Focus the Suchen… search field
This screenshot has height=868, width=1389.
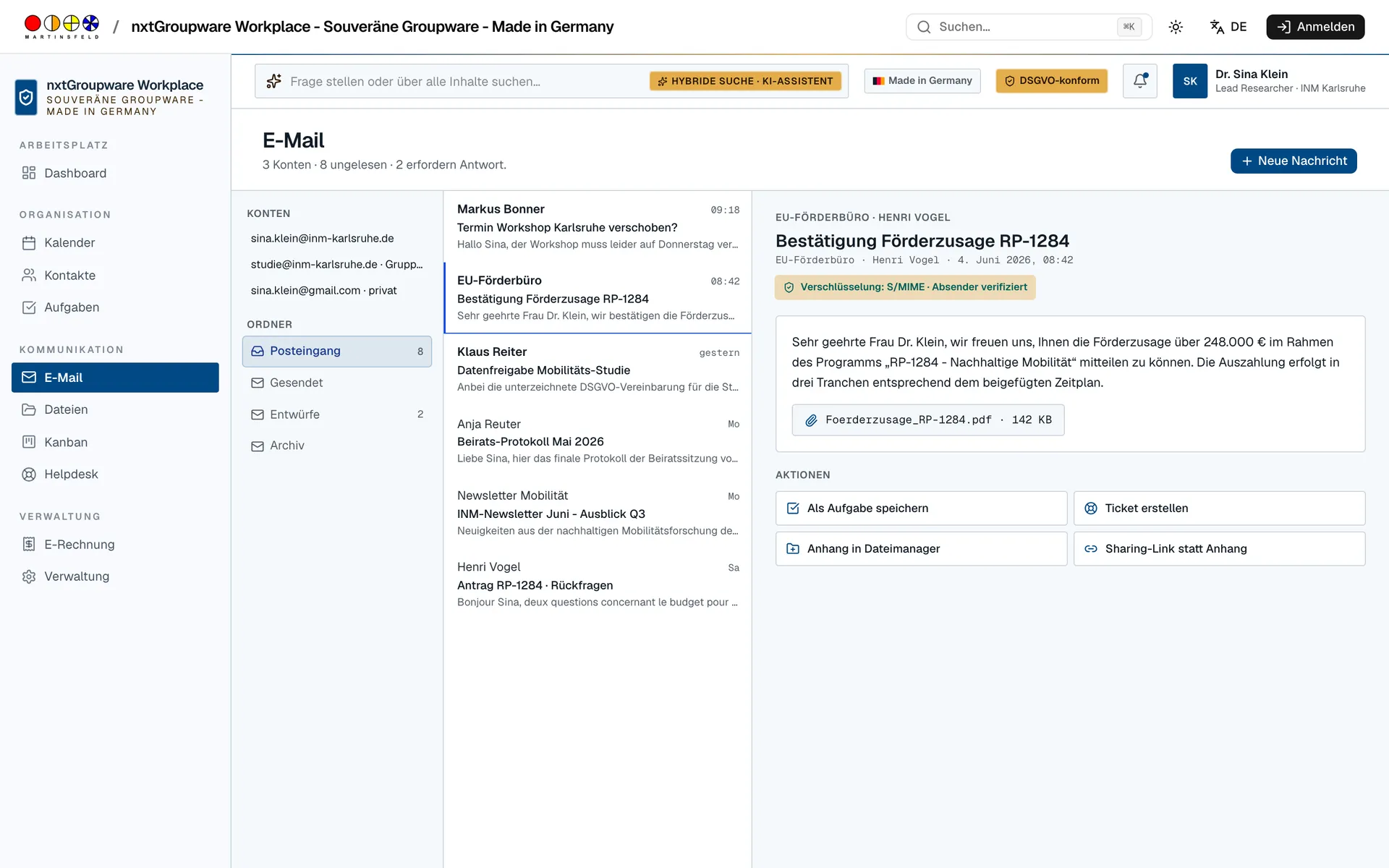[1028, 27]
